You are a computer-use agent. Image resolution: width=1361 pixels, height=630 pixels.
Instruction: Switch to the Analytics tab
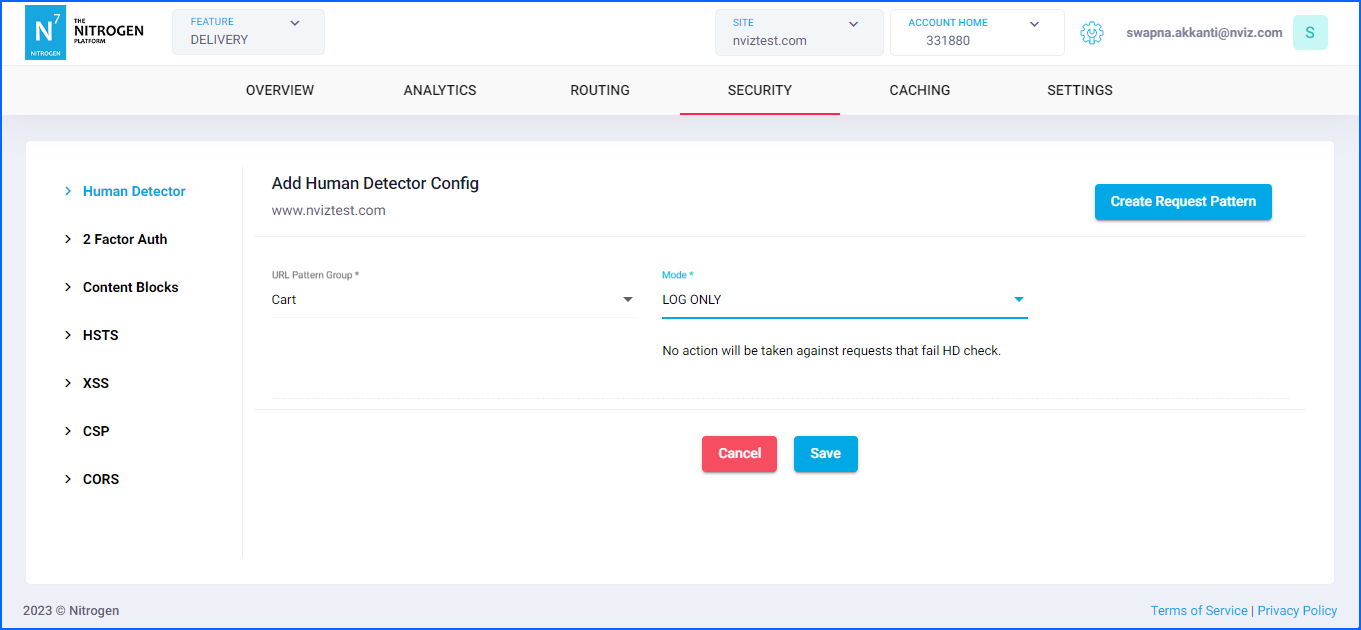click(x=440, y=90)
